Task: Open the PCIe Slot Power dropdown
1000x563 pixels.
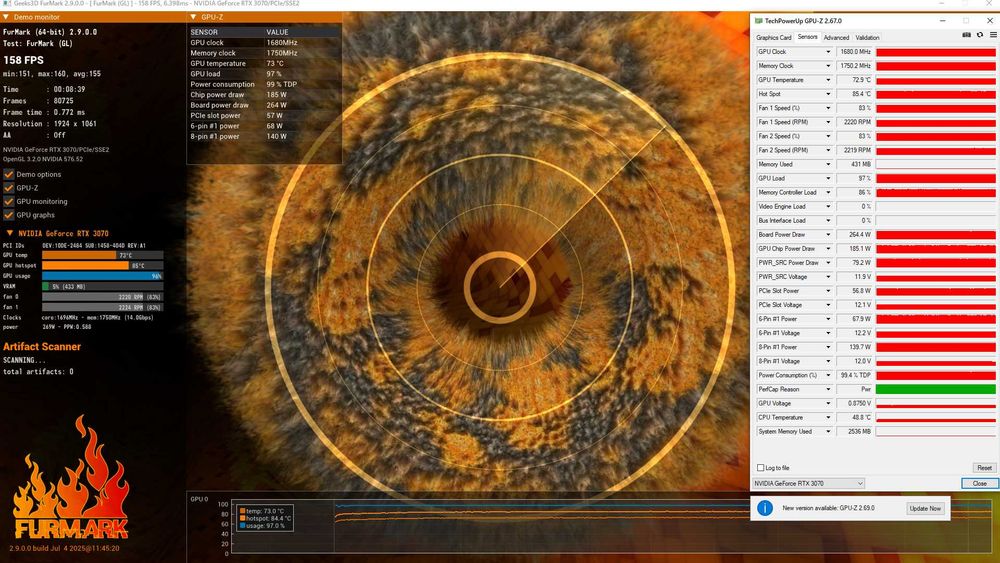Action: click(x=828, y=290)
